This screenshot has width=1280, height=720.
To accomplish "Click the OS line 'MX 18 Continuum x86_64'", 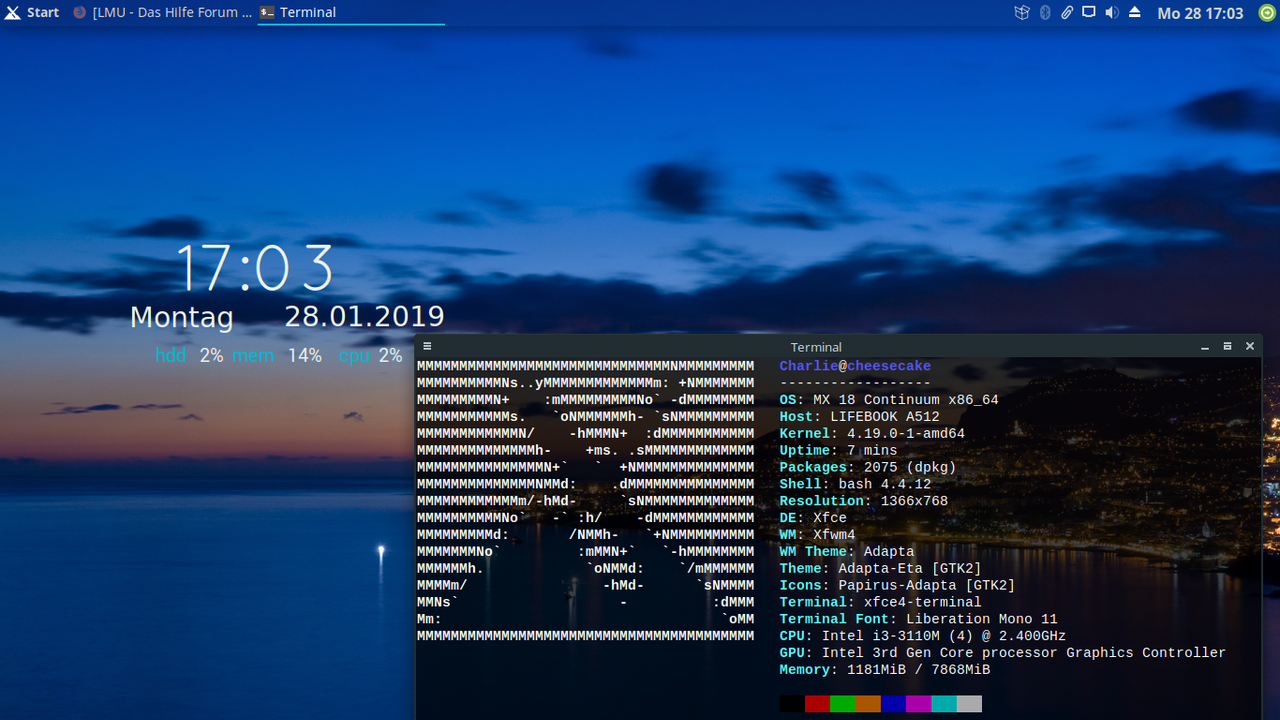I will pyautogui.click(x=889, y=400).
